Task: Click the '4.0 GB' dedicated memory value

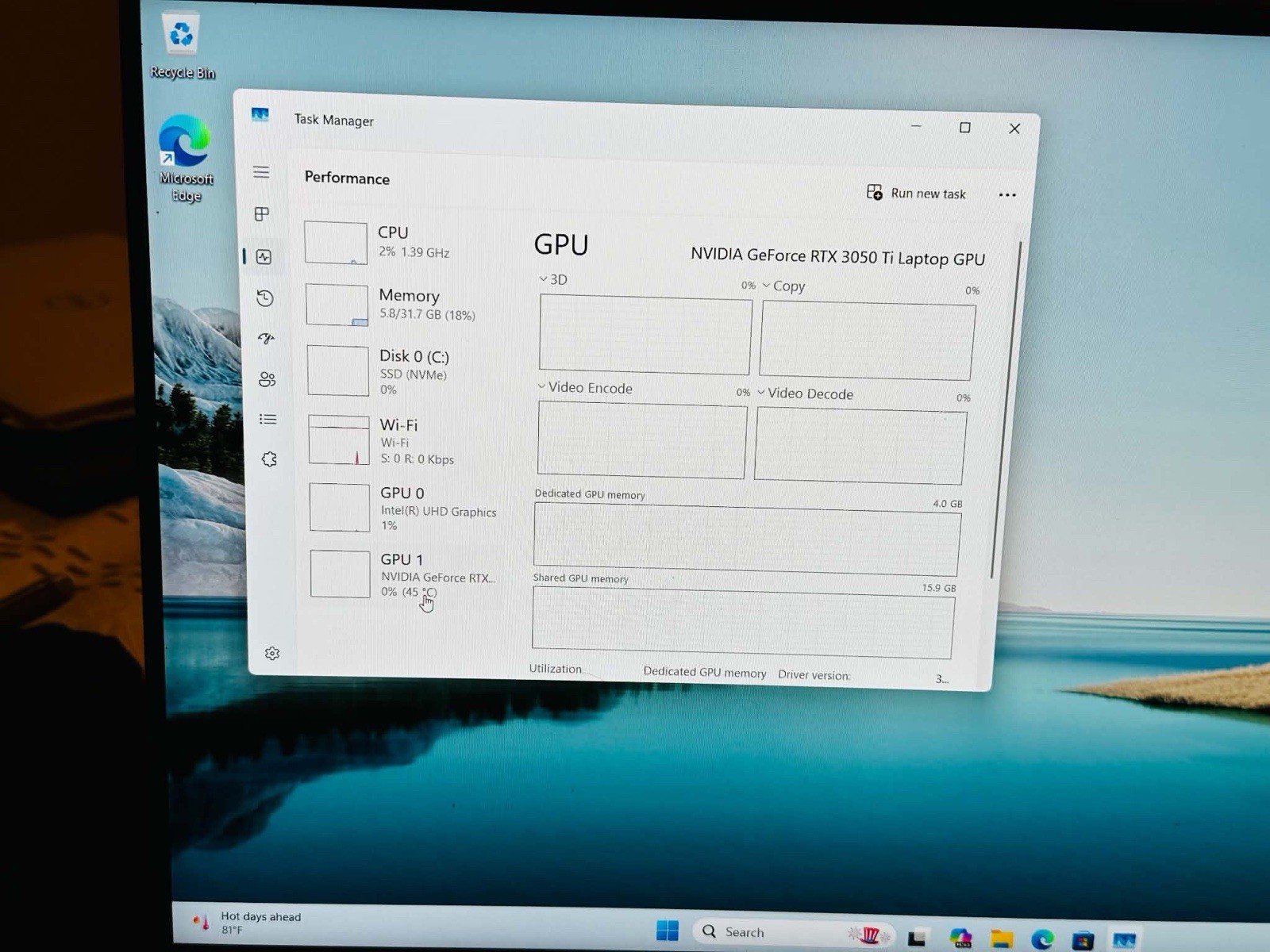Action: click(x=947, y=504)
